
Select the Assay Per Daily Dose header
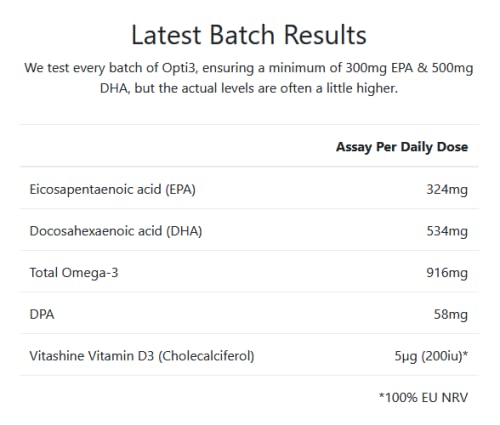pyautogui.click(x=402, y=147)
